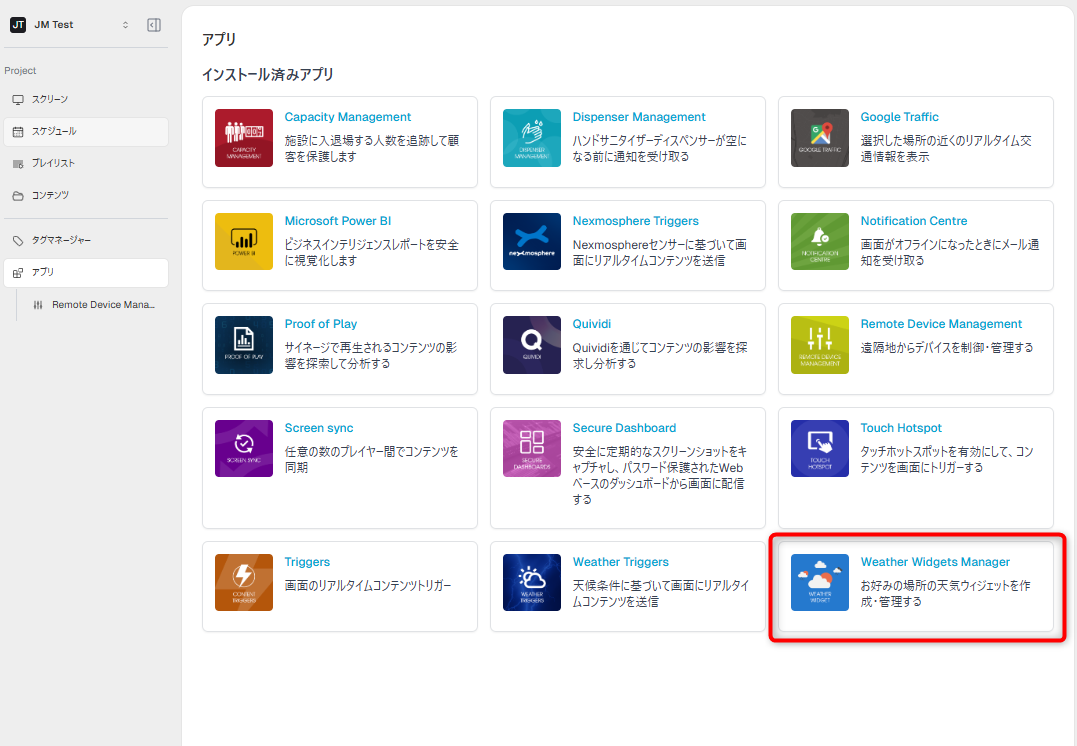Click the 画面のリアルタイムコンテンツトリガー description
Viewport: 1077px width, 746px height.
(368, 585)
